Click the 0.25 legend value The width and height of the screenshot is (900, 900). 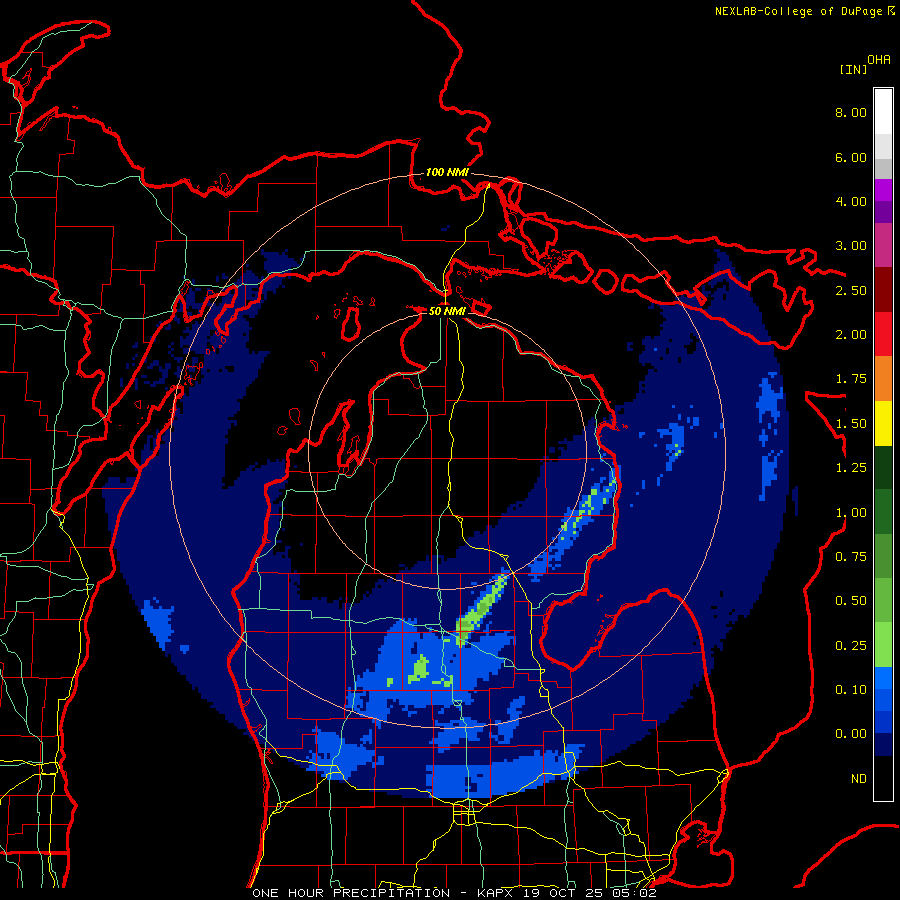851,646
